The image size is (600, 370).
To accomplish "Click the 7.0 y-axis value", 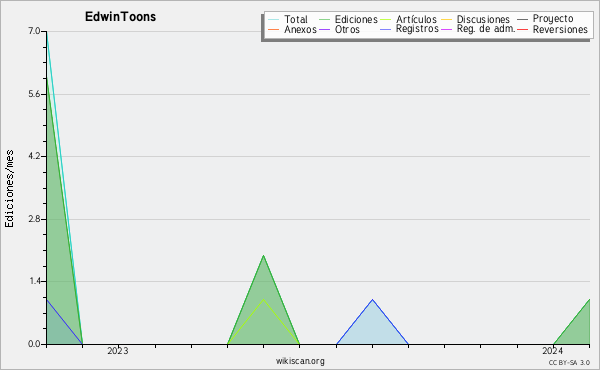I will point(34,31).
